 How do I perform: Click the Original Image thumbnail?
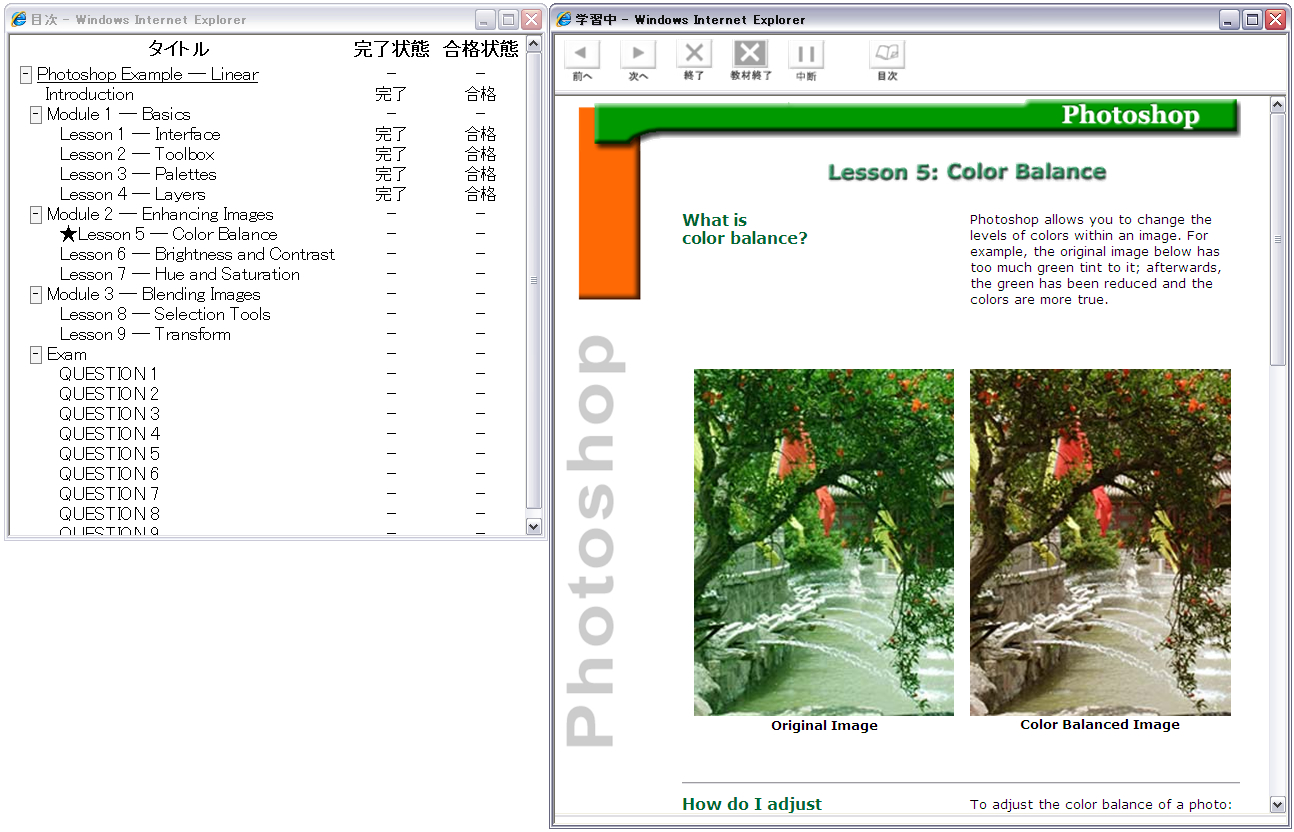(823, 542)
